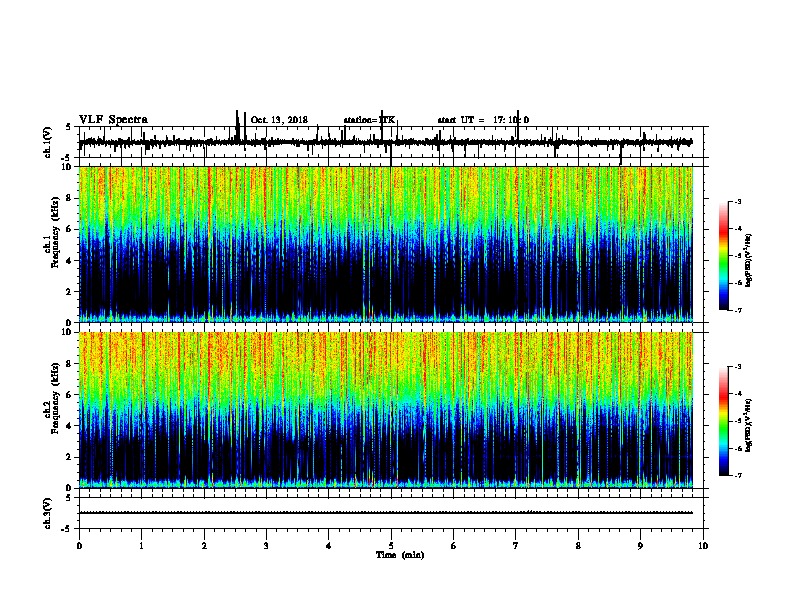The height and width of the screenshot is (612, 792).
Task: Click the ch.2 spectrogram color bar
Action: (723, 421)
